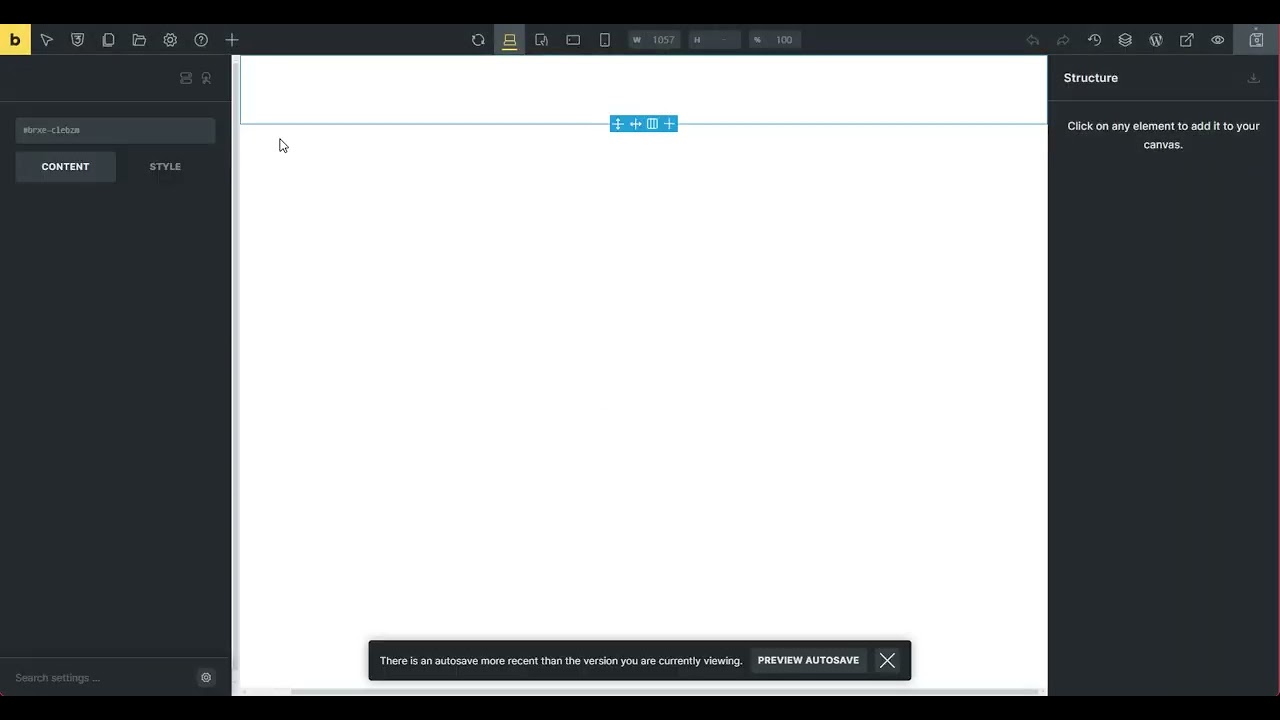The width and height of the screenshot is (1280, 720).
Task: Click the canvas width field showing 1057
Action: tap(654, 40)
